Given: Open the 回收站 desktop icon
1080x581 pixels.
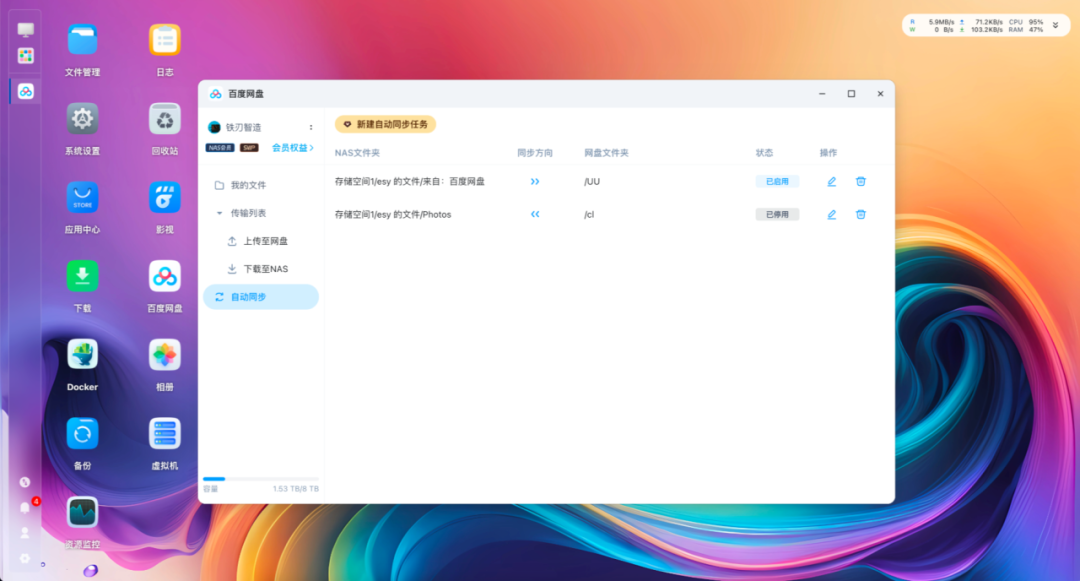Looking at the screenshot, I should pos(165,118).
